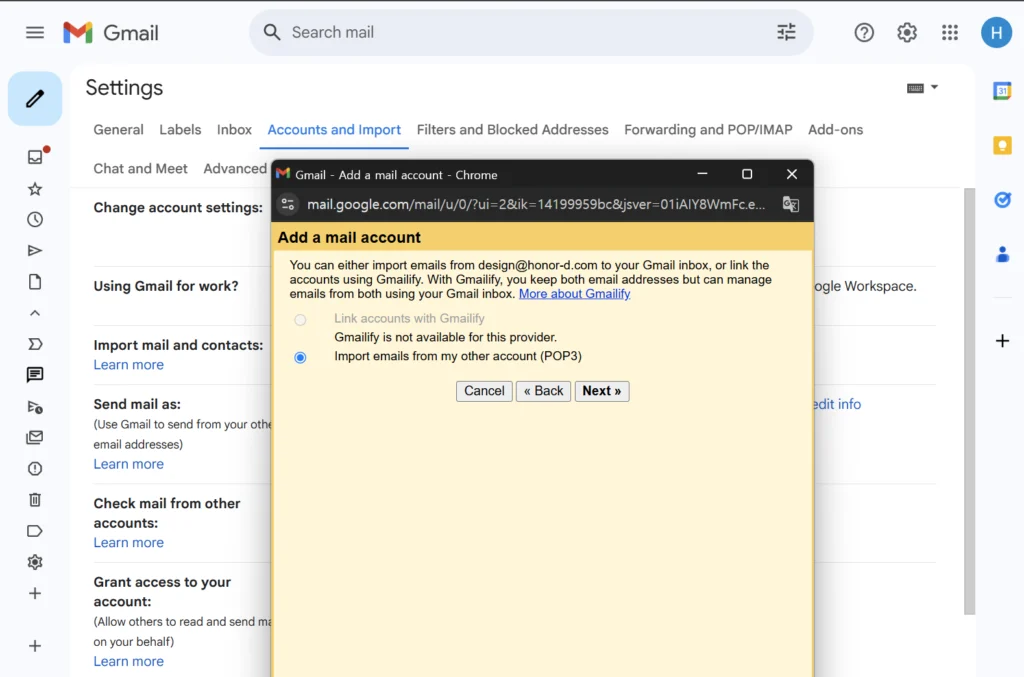Open the main menu hamburger icon
Screen dimensions: 1024x677
coord(35,33)
